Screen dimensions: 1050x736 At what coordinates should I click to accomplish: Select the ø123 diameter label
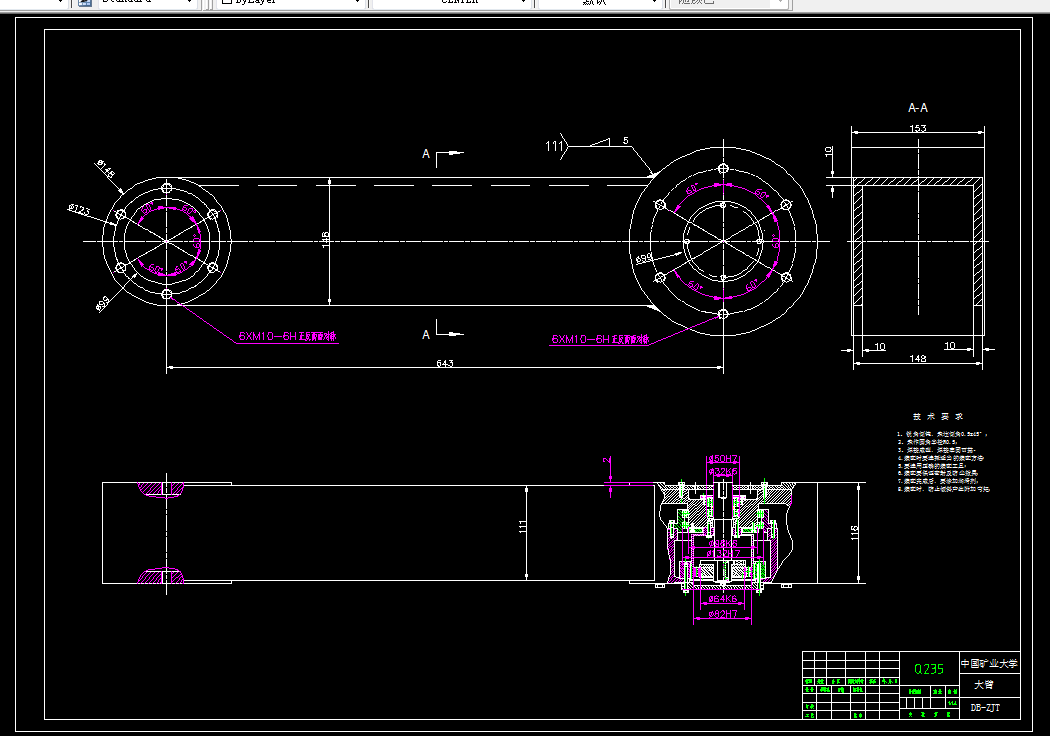pos(79,210)
